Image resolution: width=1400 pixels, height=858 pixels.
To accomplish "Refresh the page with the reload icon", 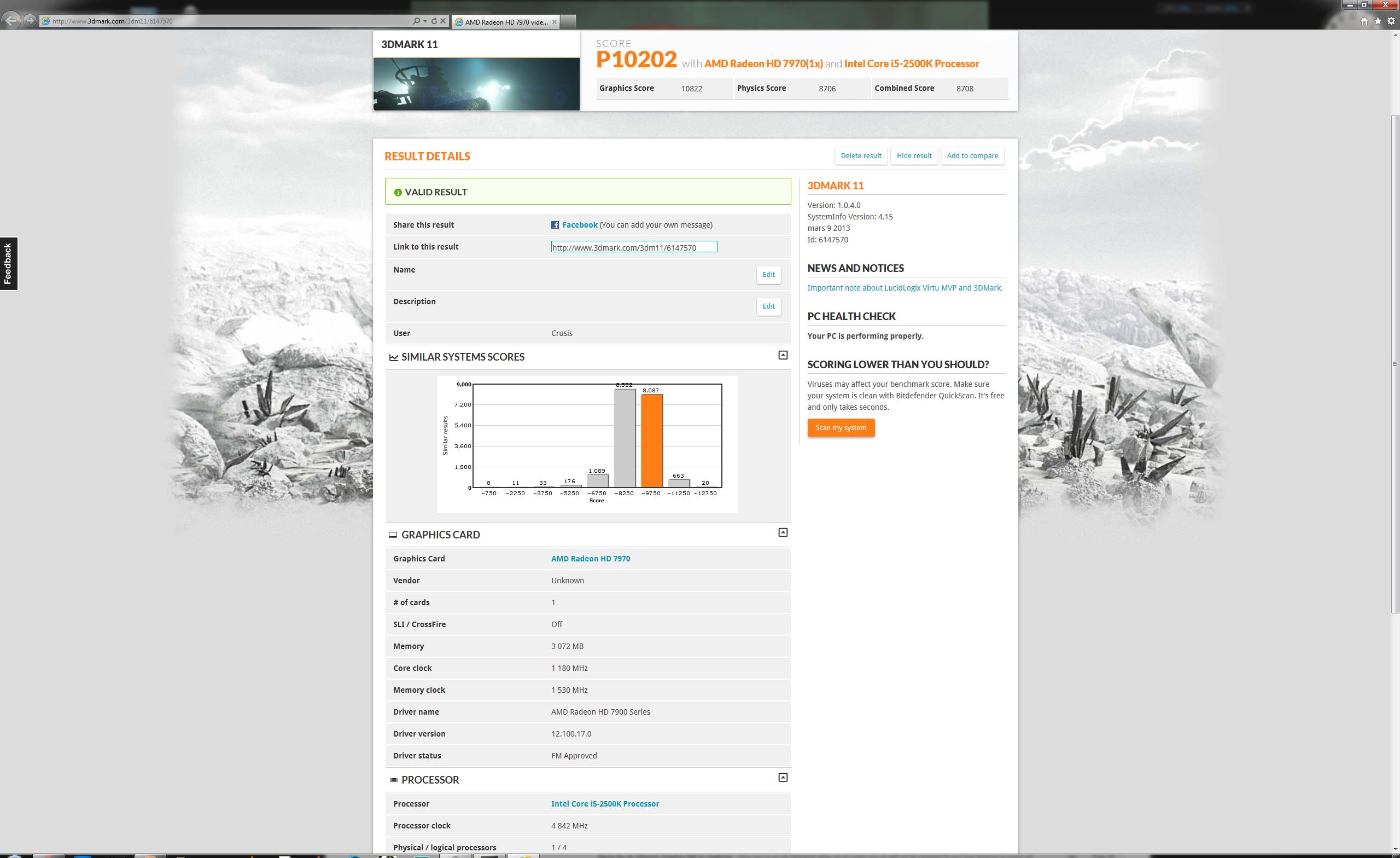I will click(x=434, y=21).
